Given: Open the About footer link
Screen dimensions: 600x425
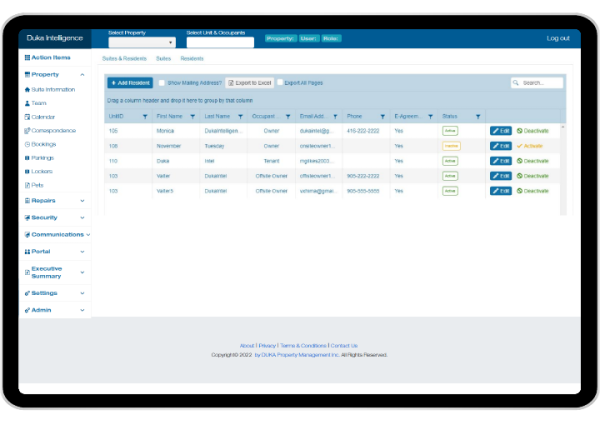Looking at the screenshot, I should [x=247, y=345].
